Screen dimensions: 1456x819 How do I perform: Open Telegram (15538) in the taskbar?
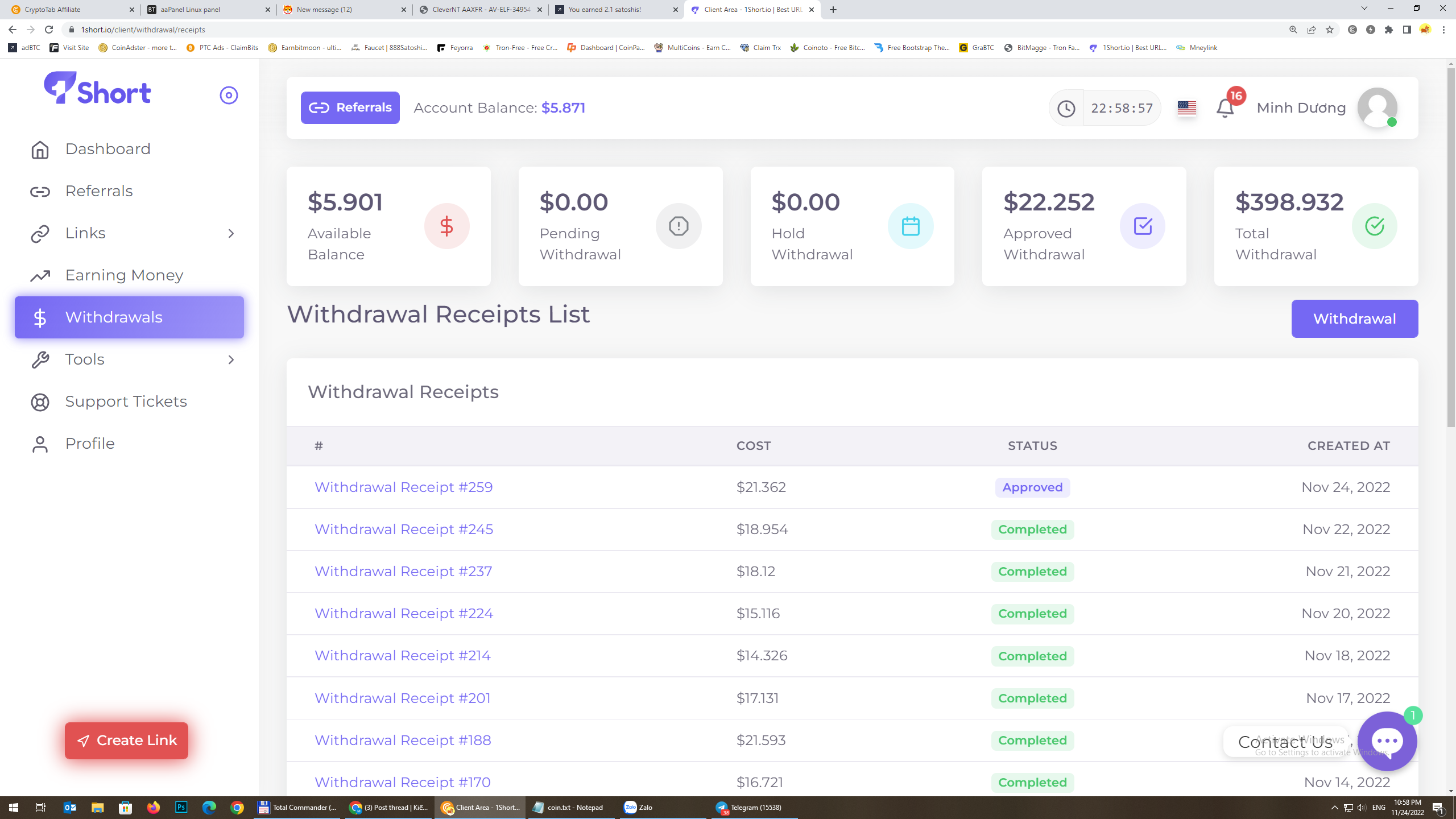click(754, 807)
